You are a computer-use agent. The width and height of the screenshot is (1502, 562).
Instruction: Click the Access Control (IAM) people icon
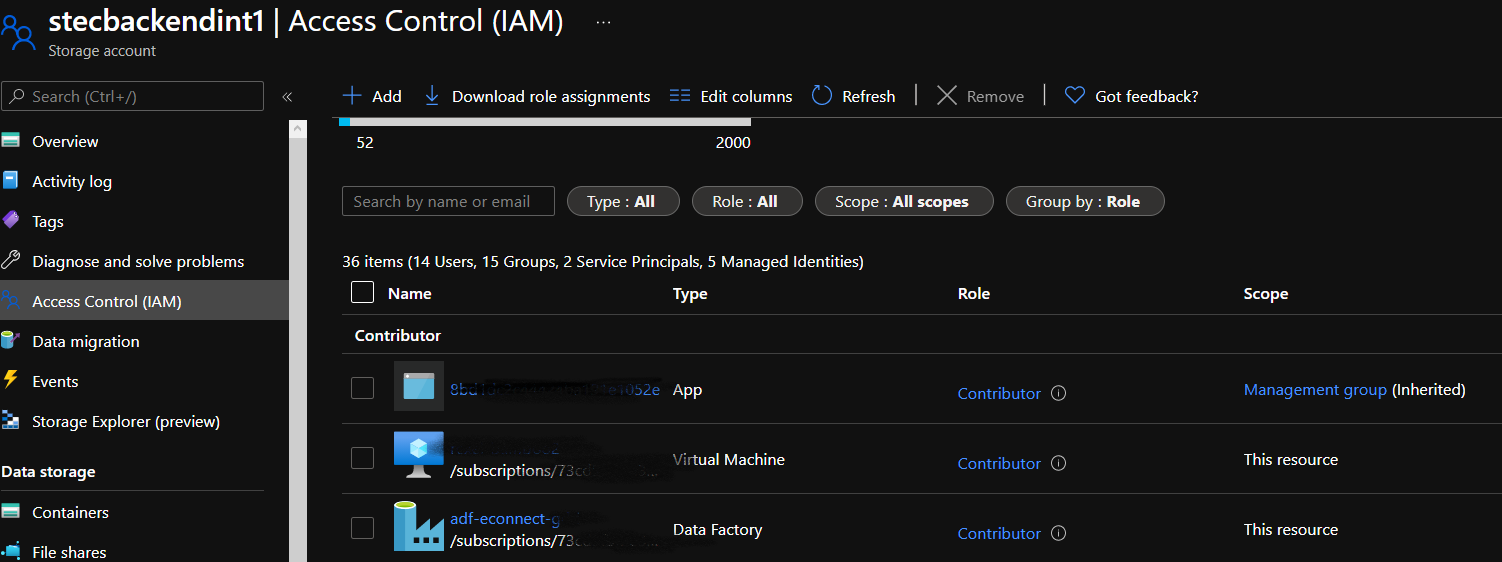click(x=11, y=301)
